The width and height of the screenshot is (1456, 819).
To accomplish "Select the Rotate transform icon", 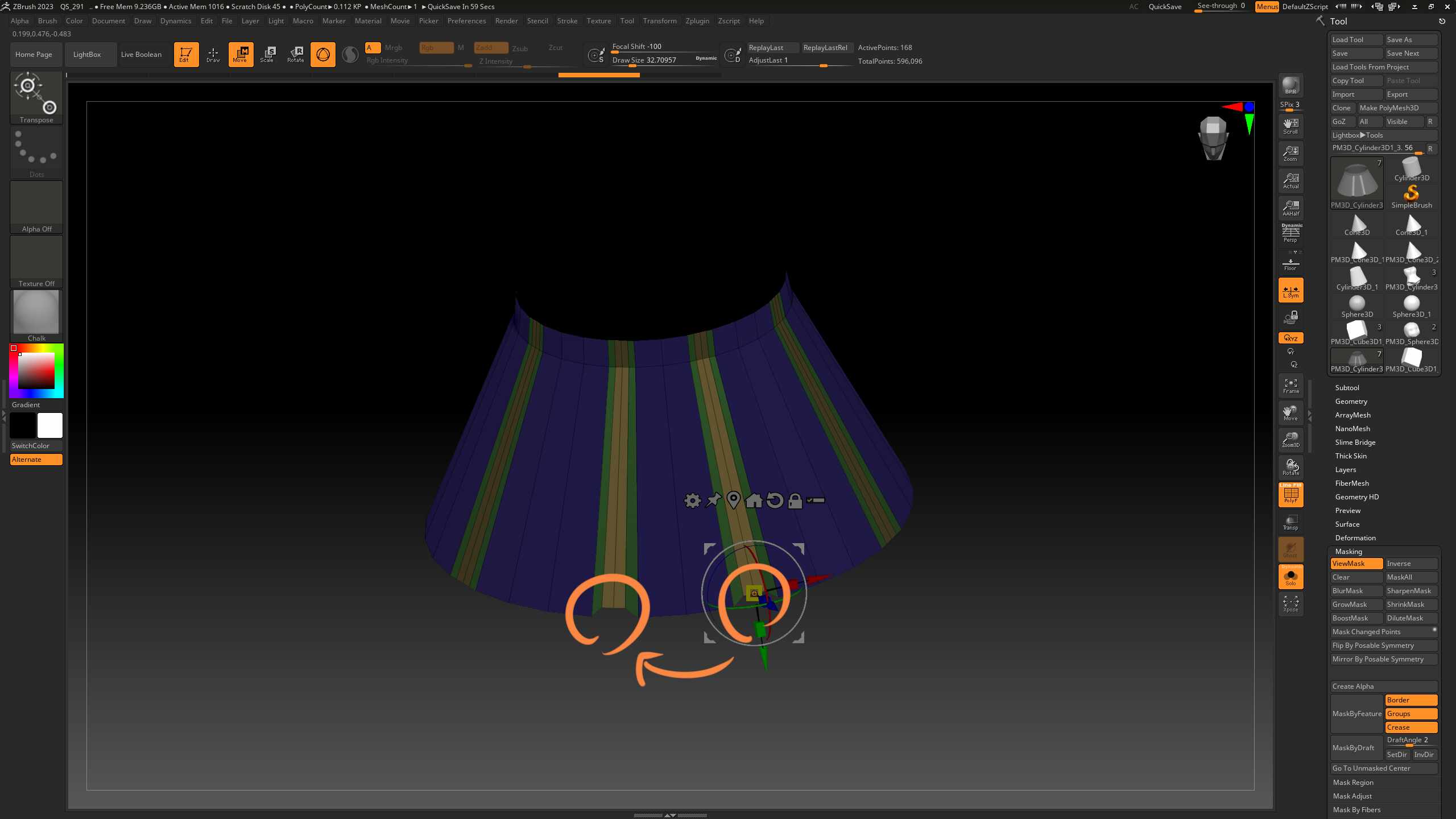I will pos(296,55).
